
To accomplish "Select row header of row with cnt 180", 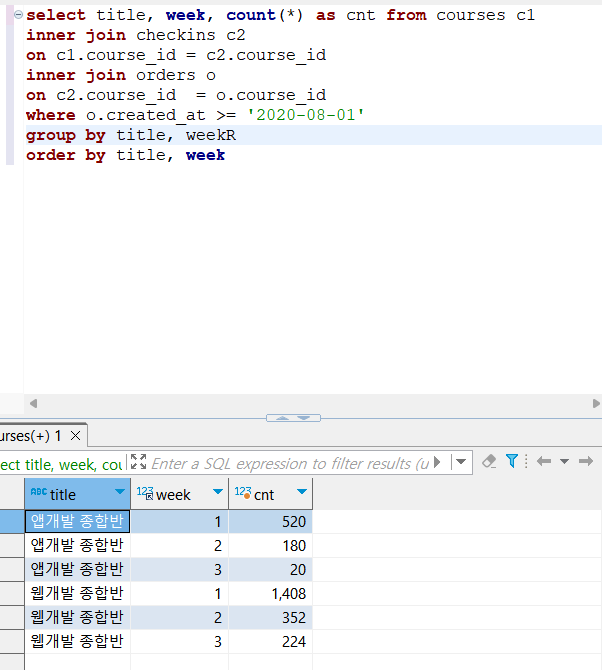I will point(12,546).
